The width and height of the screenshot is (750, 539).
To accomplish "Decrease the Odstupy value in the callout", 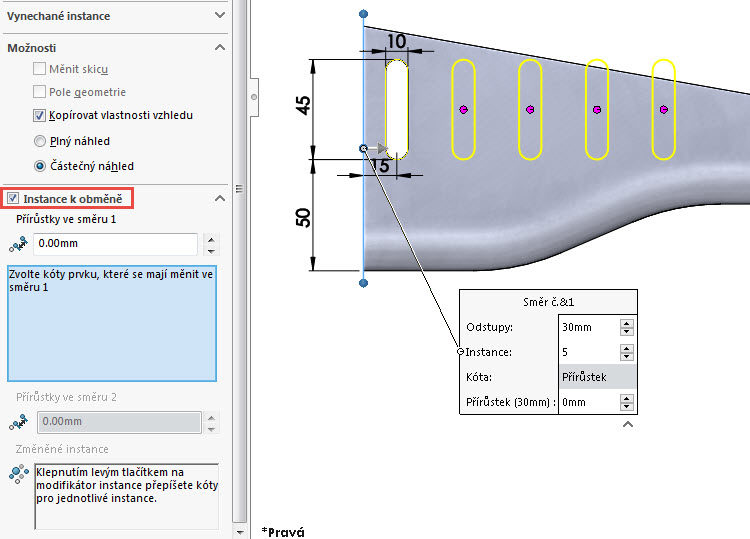I will coord(627,331).
